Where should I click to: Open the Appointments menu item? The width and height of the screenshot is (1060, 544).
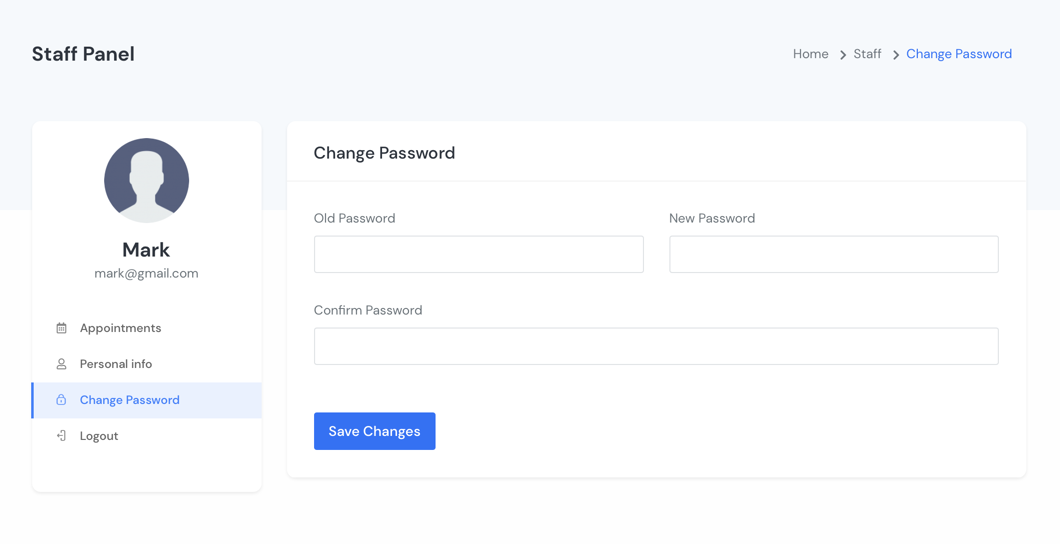[147, 328]
